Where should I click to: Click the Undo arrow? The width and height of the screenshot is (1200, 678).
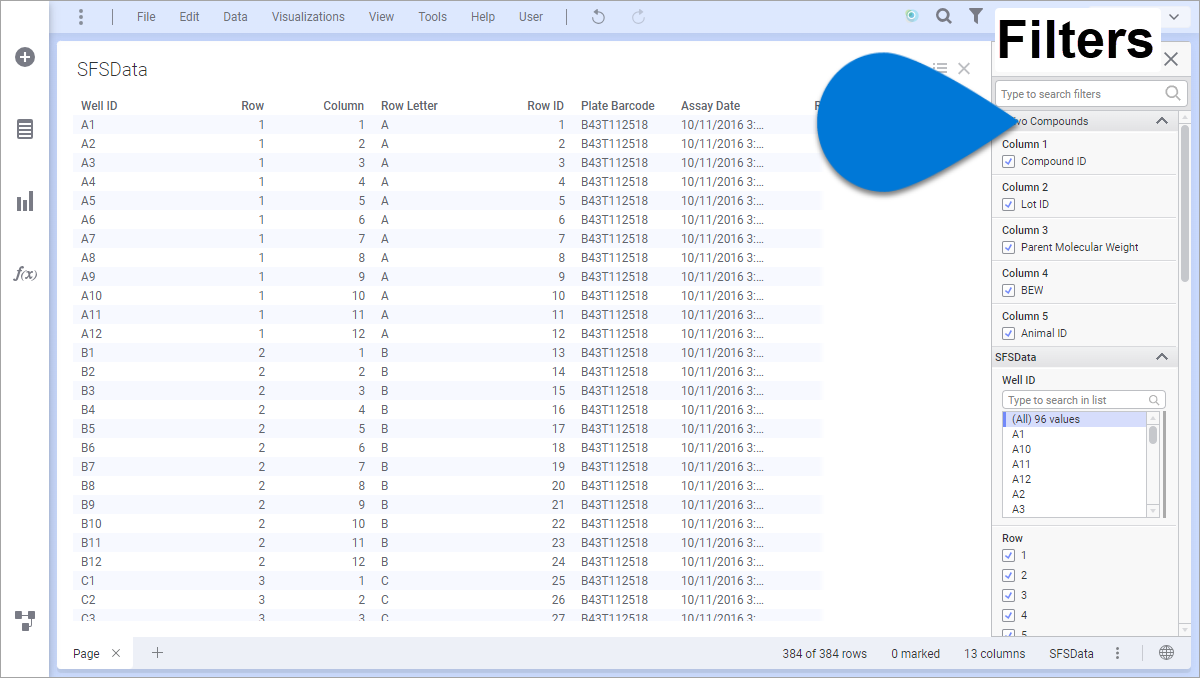[598, 17]
